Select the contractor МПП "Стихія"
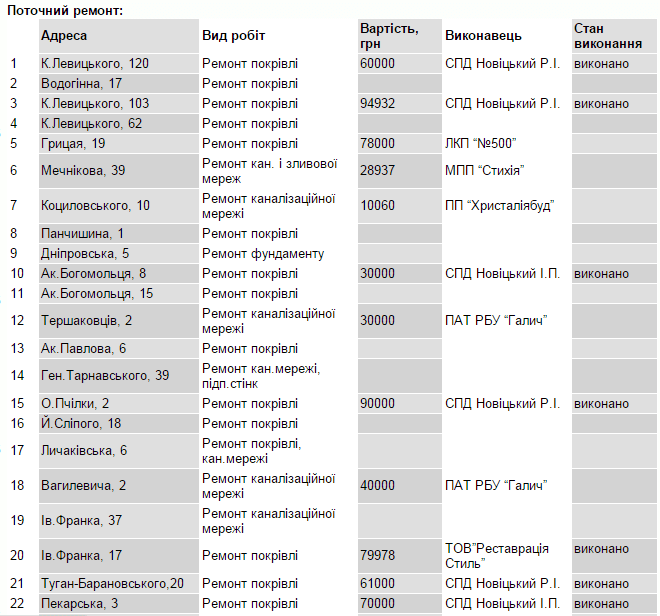This screenshot has width=660, height=616. 485,171
